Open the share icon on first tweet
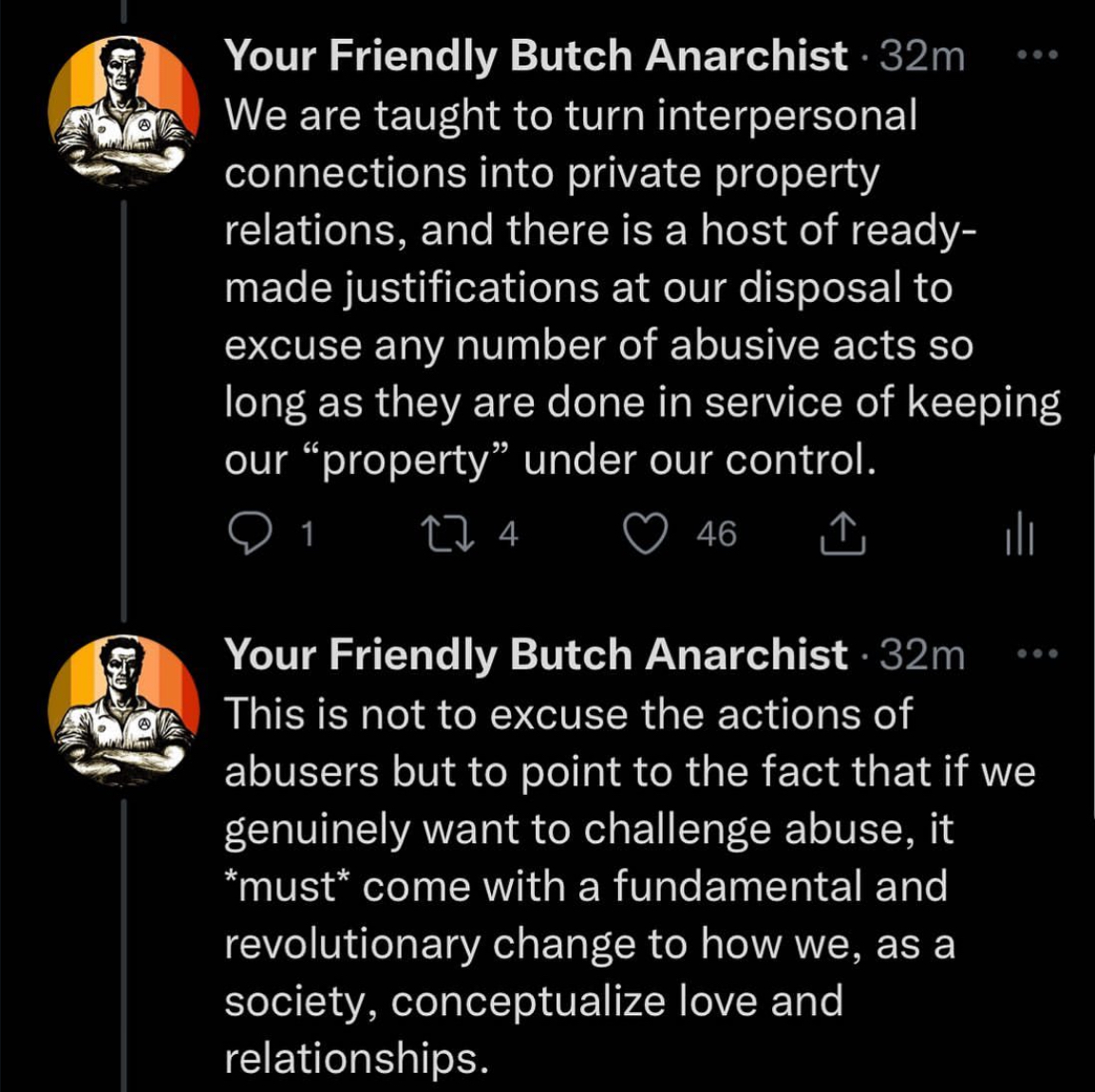 click(x=841, y=535)
